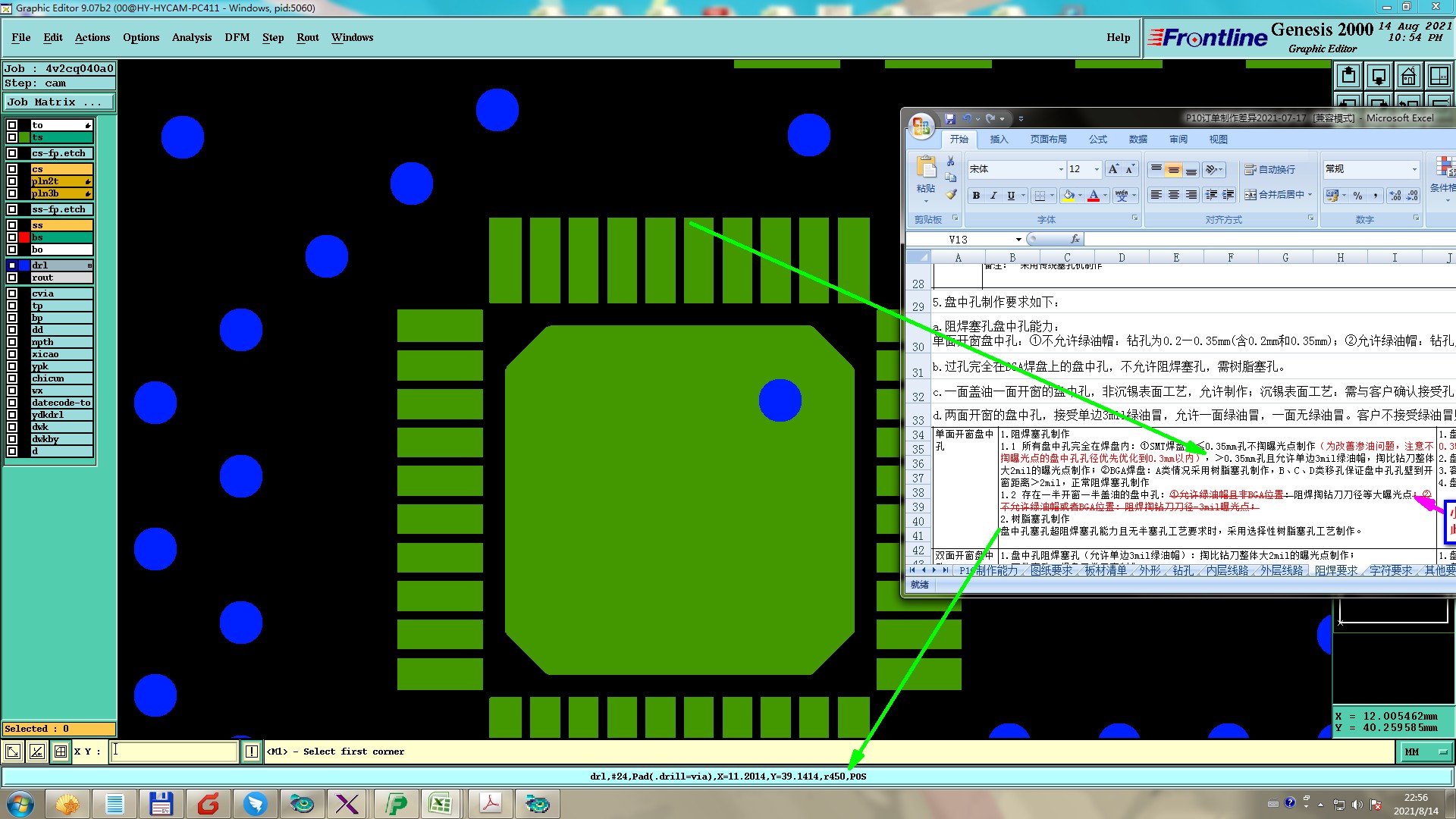Open the Excel font size dropdown
1456x819 pixels.
(x=1096, y=169)
